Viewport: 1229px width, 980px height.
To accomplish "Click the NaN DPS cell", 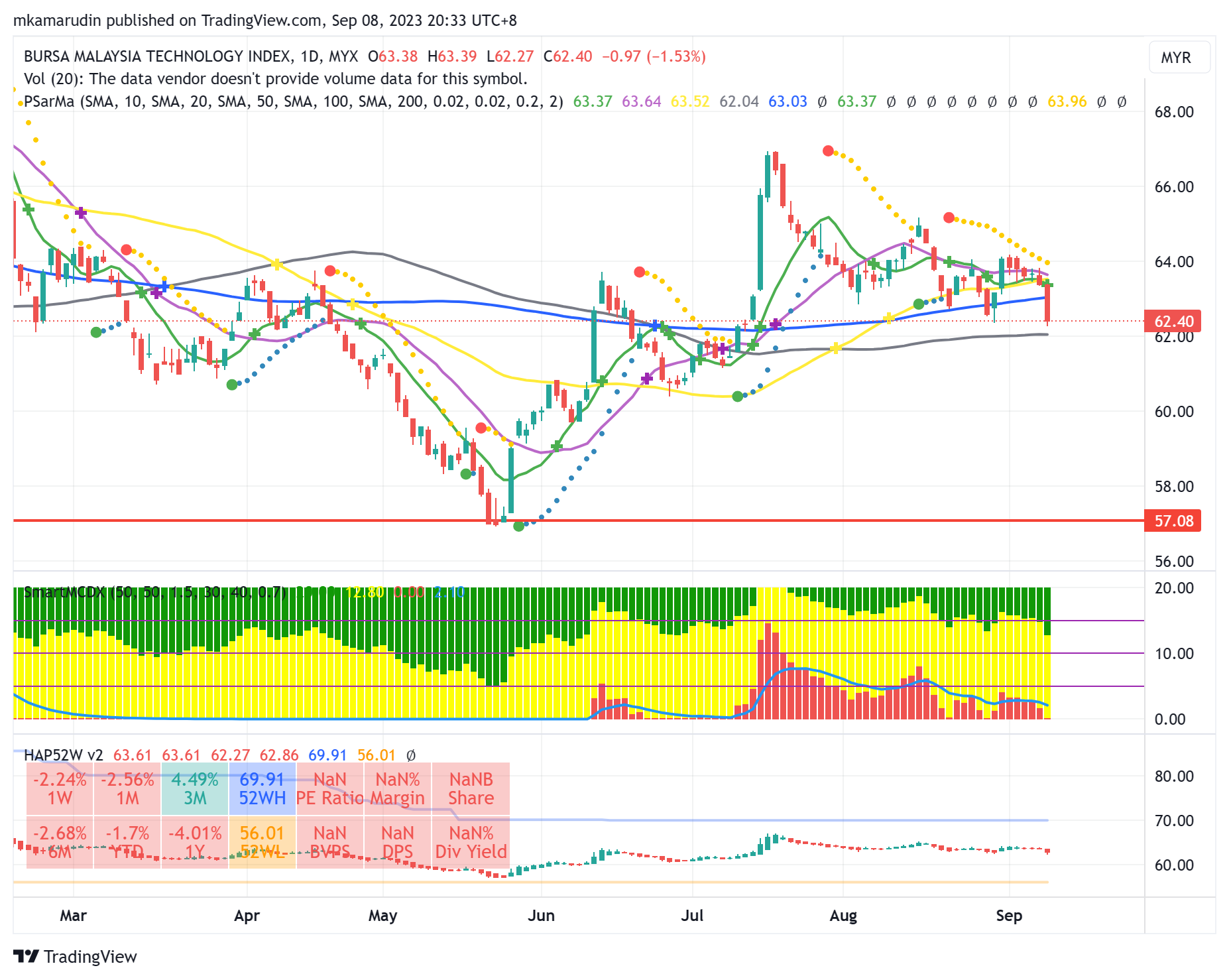I will tap(398, 842).
